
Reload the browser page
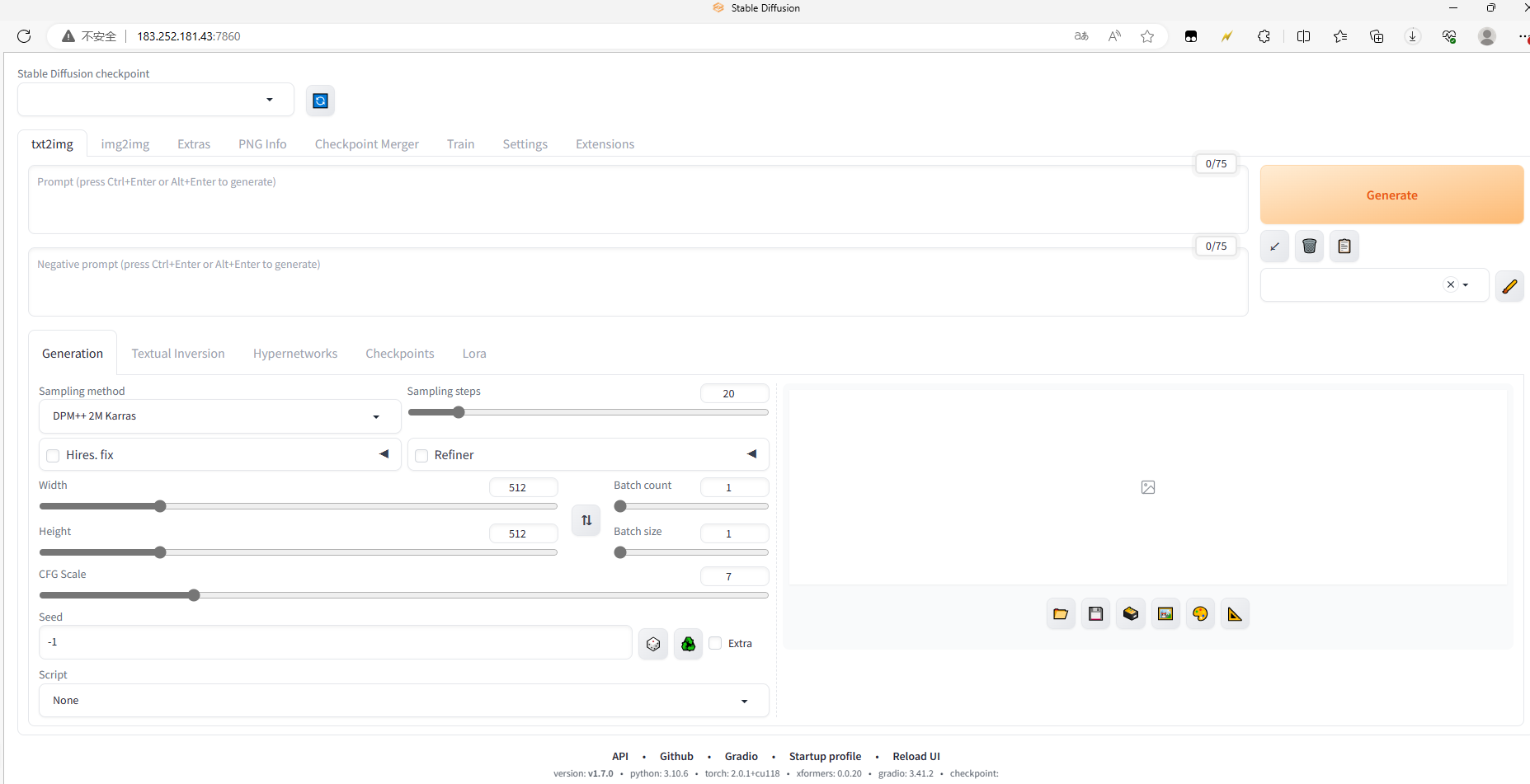coord(24,36)
